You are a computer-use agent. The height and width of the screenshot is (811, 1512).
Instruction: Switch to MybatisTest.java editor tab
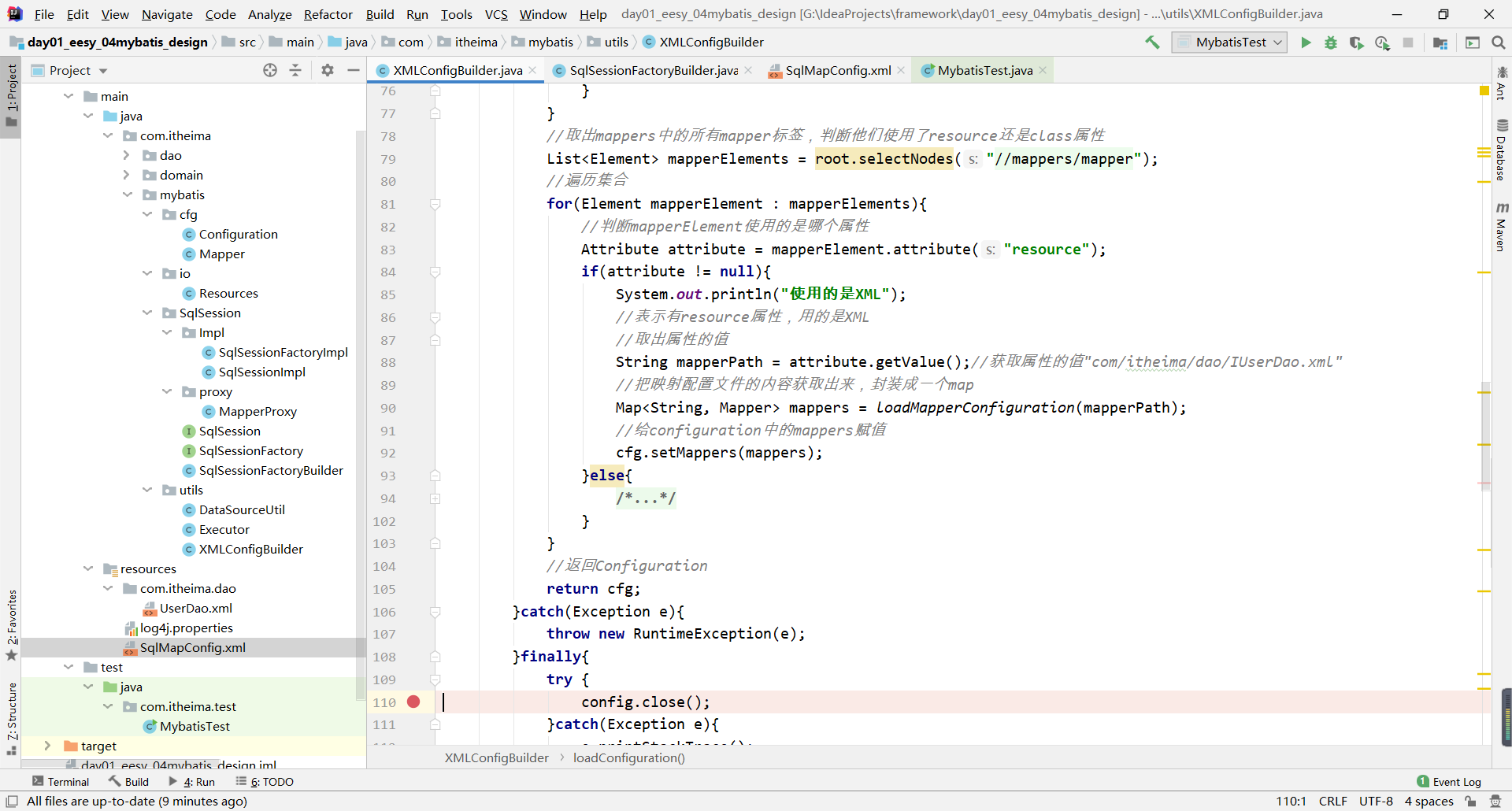(x=985, y=70)
